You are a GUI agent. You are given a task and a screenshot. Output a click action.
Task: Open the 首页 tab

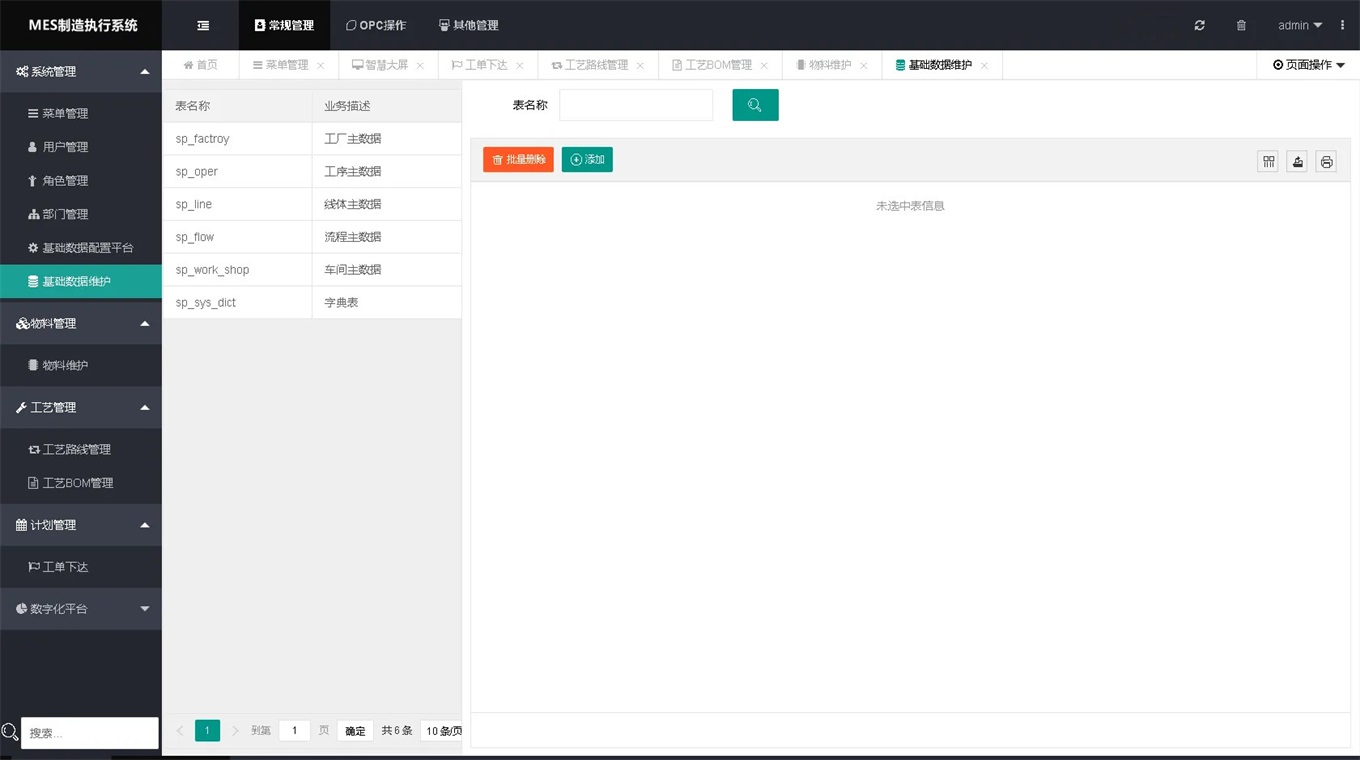pos(200,65)
